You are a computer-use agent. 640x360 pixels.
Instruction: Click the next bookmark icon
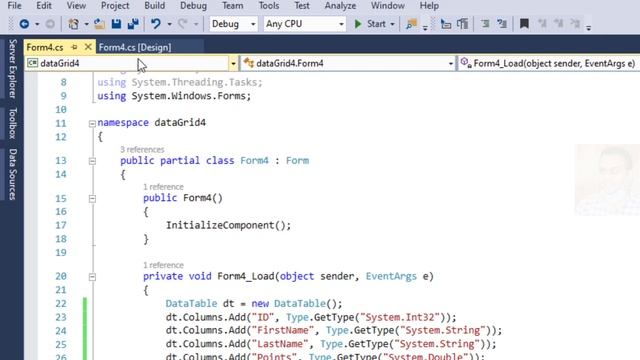pyautogui.click(x=558, y=24)
